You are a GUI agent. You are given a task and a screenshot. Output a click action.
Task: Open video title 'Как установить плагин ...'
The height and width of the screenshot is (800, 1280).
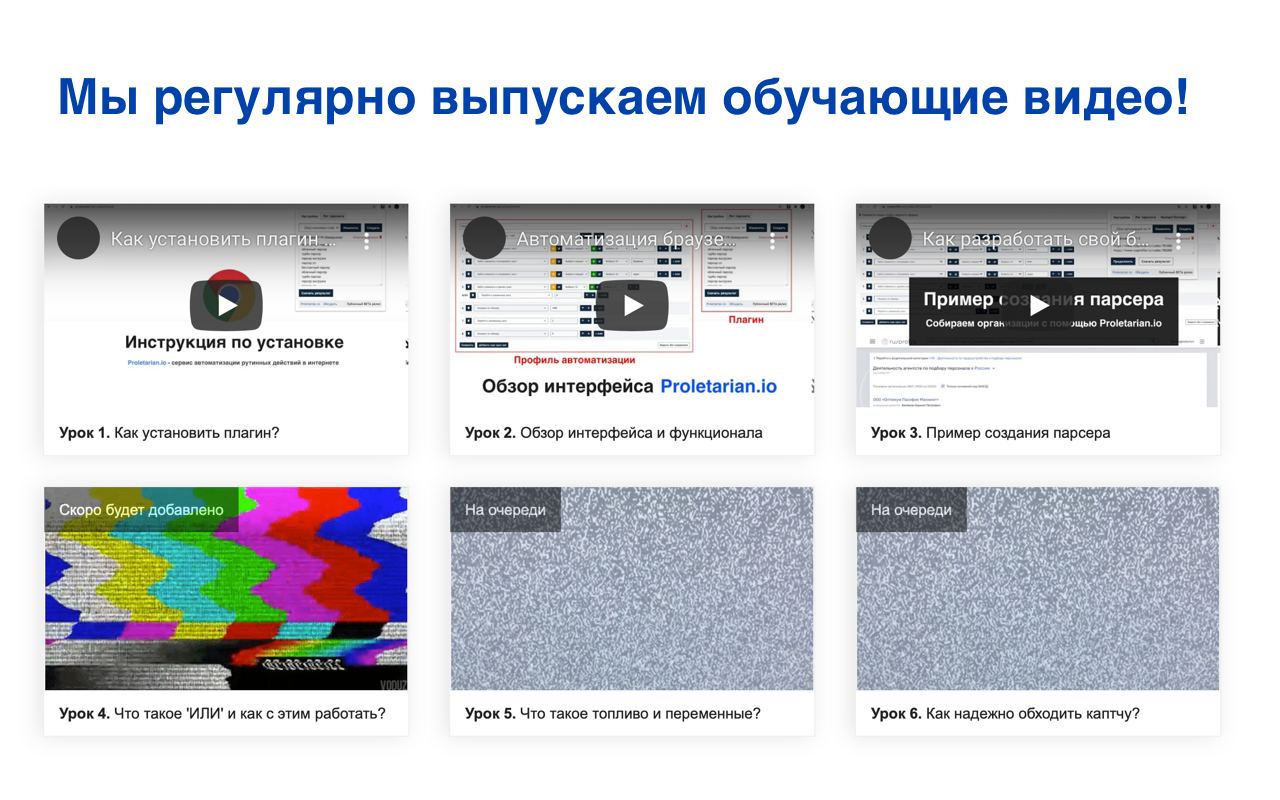click(223, 239)
